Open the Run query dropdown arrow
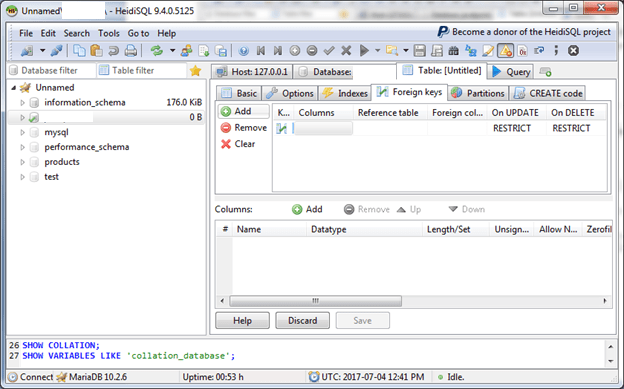Viewport: 624px width, 389px height. click(378, 51)
